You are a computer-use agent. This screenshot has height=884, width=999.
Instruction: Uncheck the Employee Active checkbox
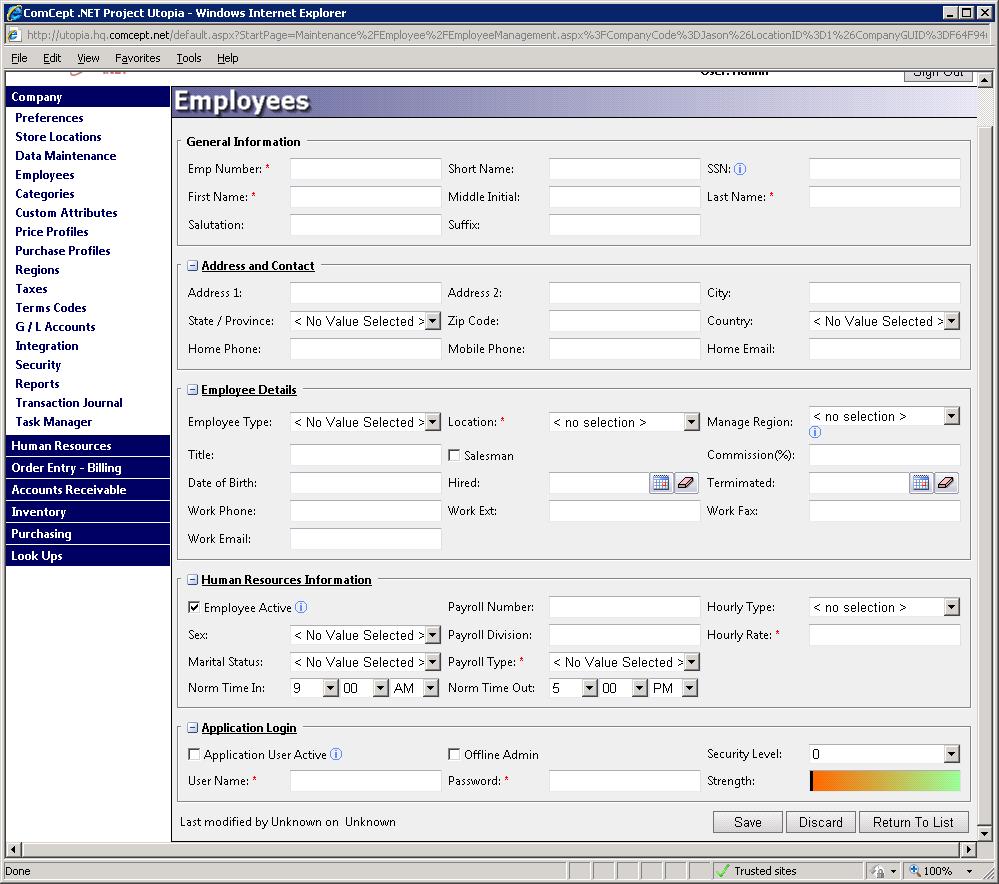click(194, 607)
